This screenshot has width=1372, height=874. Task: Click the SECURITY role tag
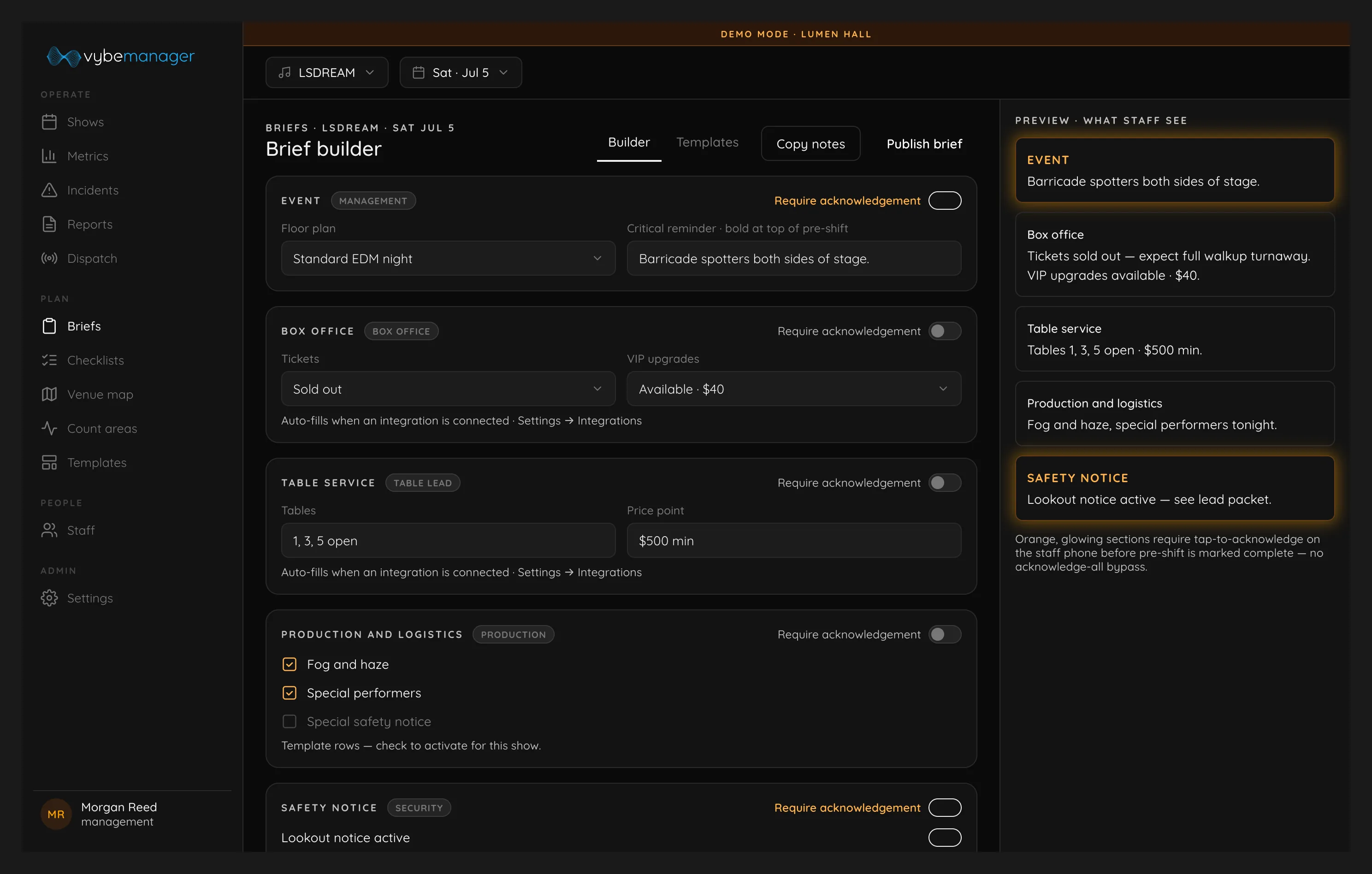[419, 807]
